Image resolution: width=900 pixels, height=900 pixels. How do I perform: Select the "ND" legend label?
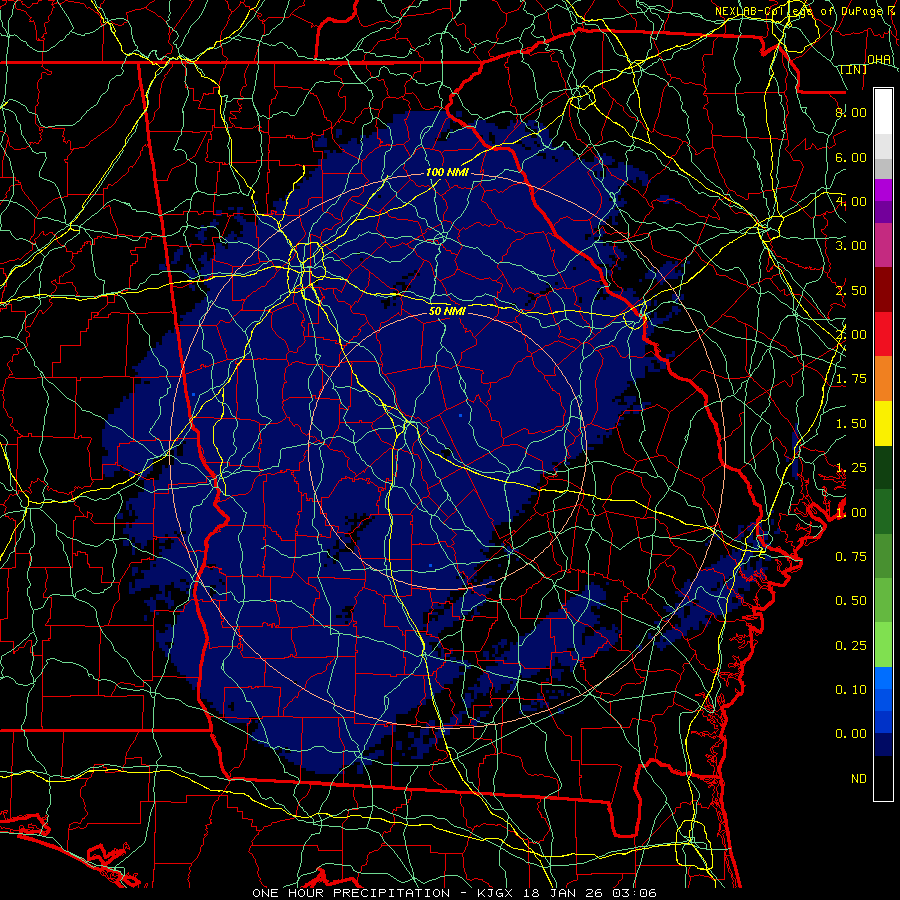[859, 779]
